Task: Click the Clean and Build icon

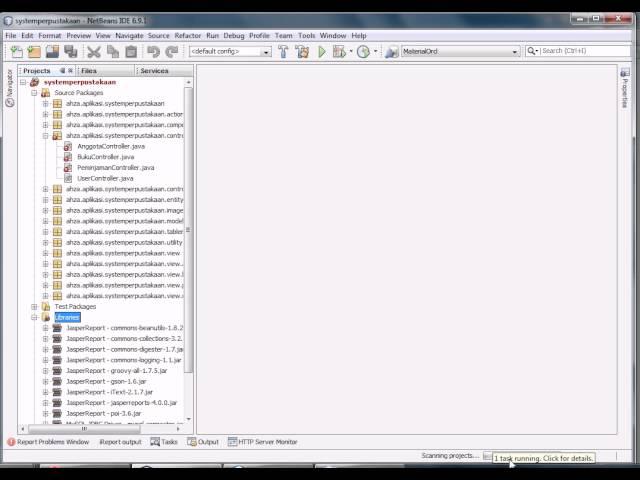Action: pos(302,51)
